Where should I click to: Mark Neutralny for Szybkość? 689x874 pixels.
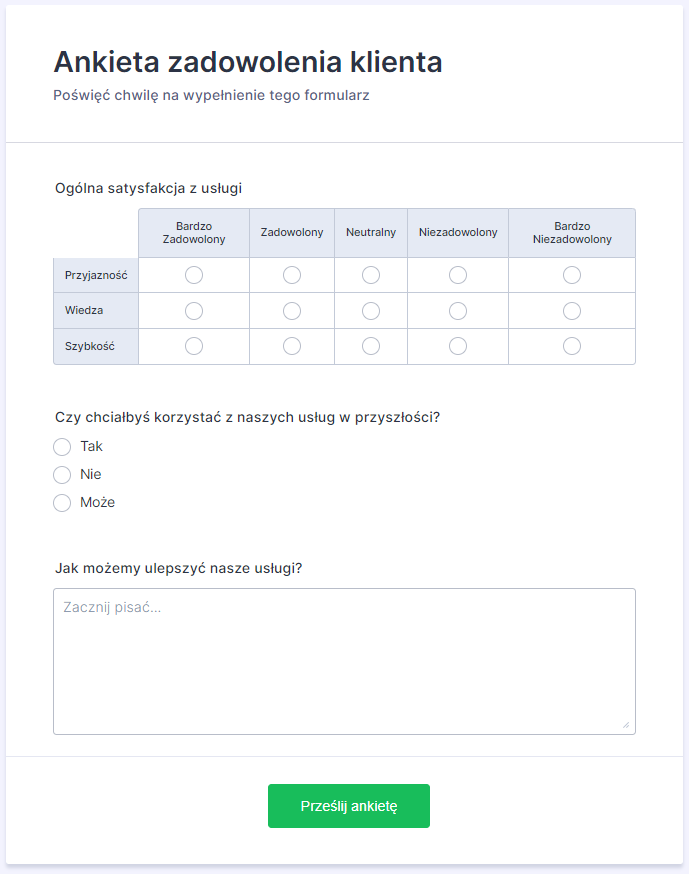pos(371,346)
